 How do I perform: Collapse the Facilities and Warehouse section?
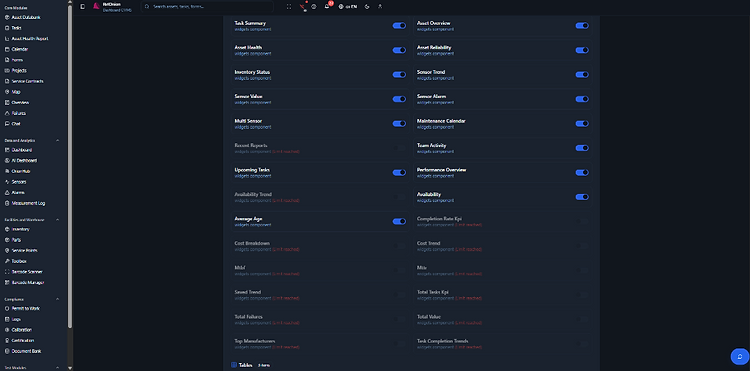coord(58,220)
